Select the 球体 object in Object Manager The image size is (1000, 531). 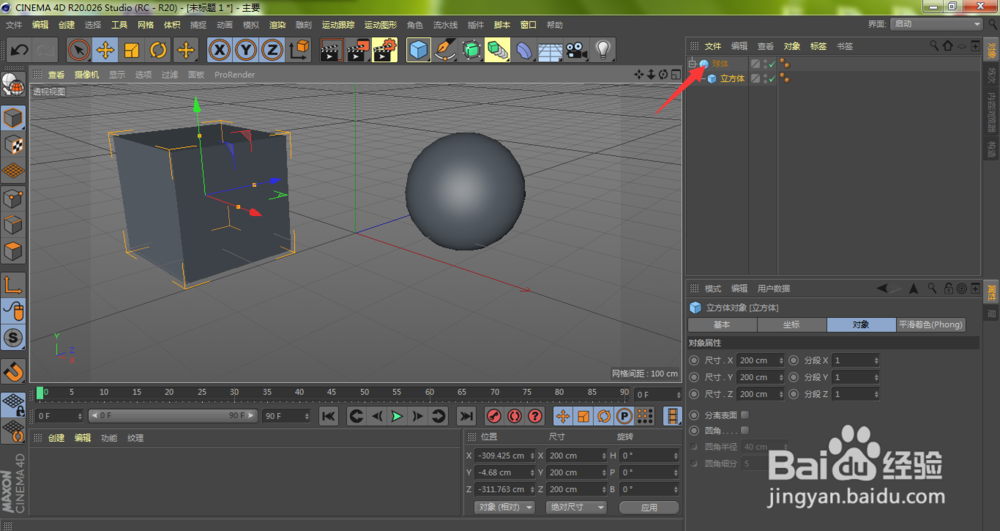[720, 64]
